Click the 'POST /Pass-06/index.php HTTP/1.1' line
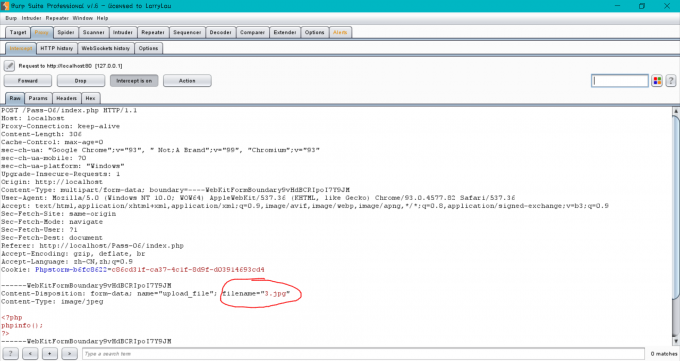680x361 pixels. [x=69, y=110]
